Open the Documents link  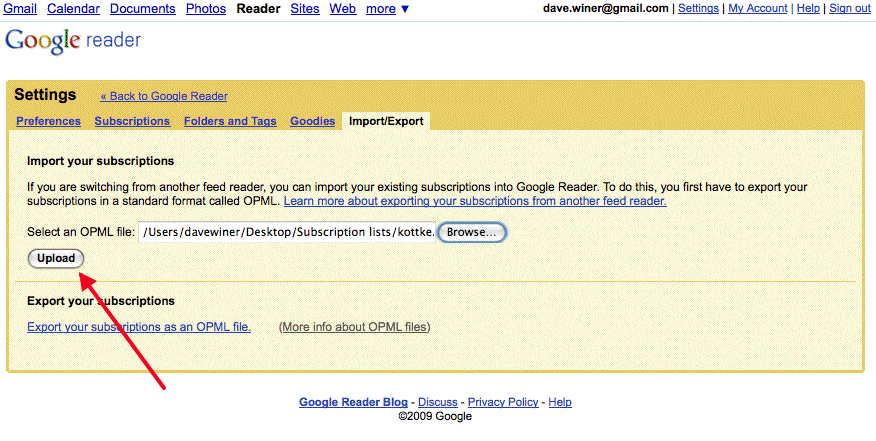[142, 9]
